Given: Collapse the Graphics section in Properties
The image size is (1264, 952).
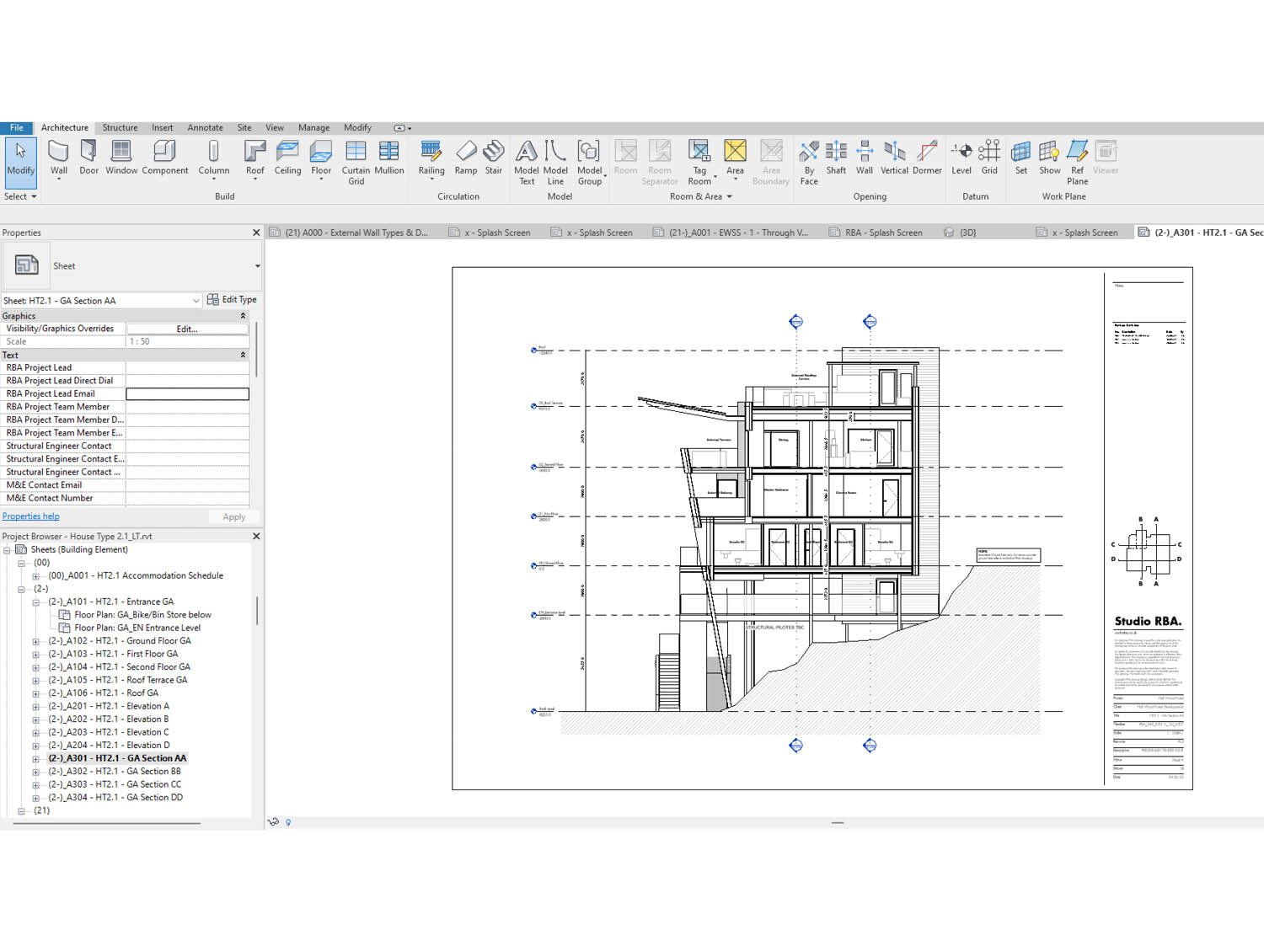Looking at the screenshot, I should point(243,315).
